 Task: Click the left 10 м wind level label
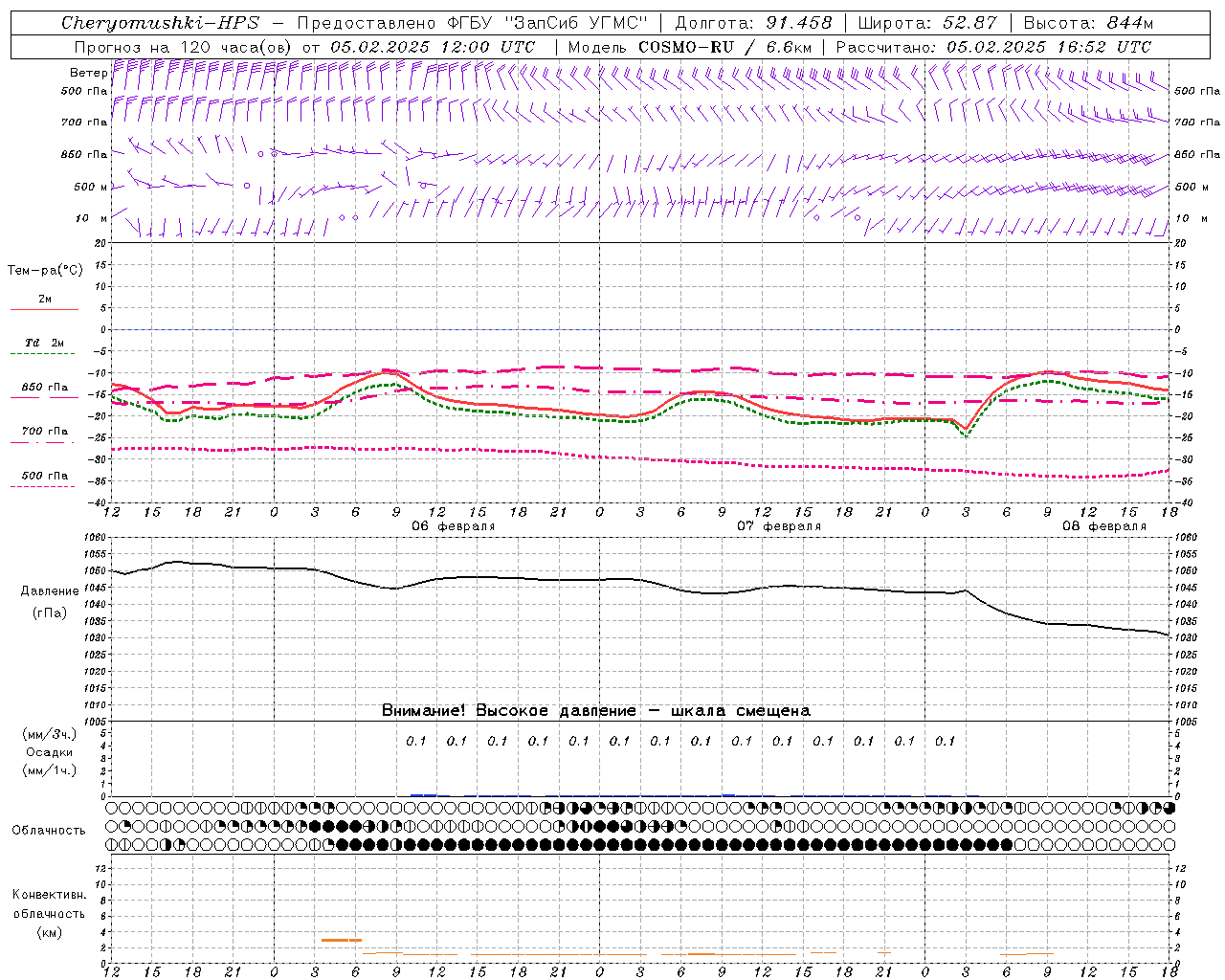(x=92, y=218)
